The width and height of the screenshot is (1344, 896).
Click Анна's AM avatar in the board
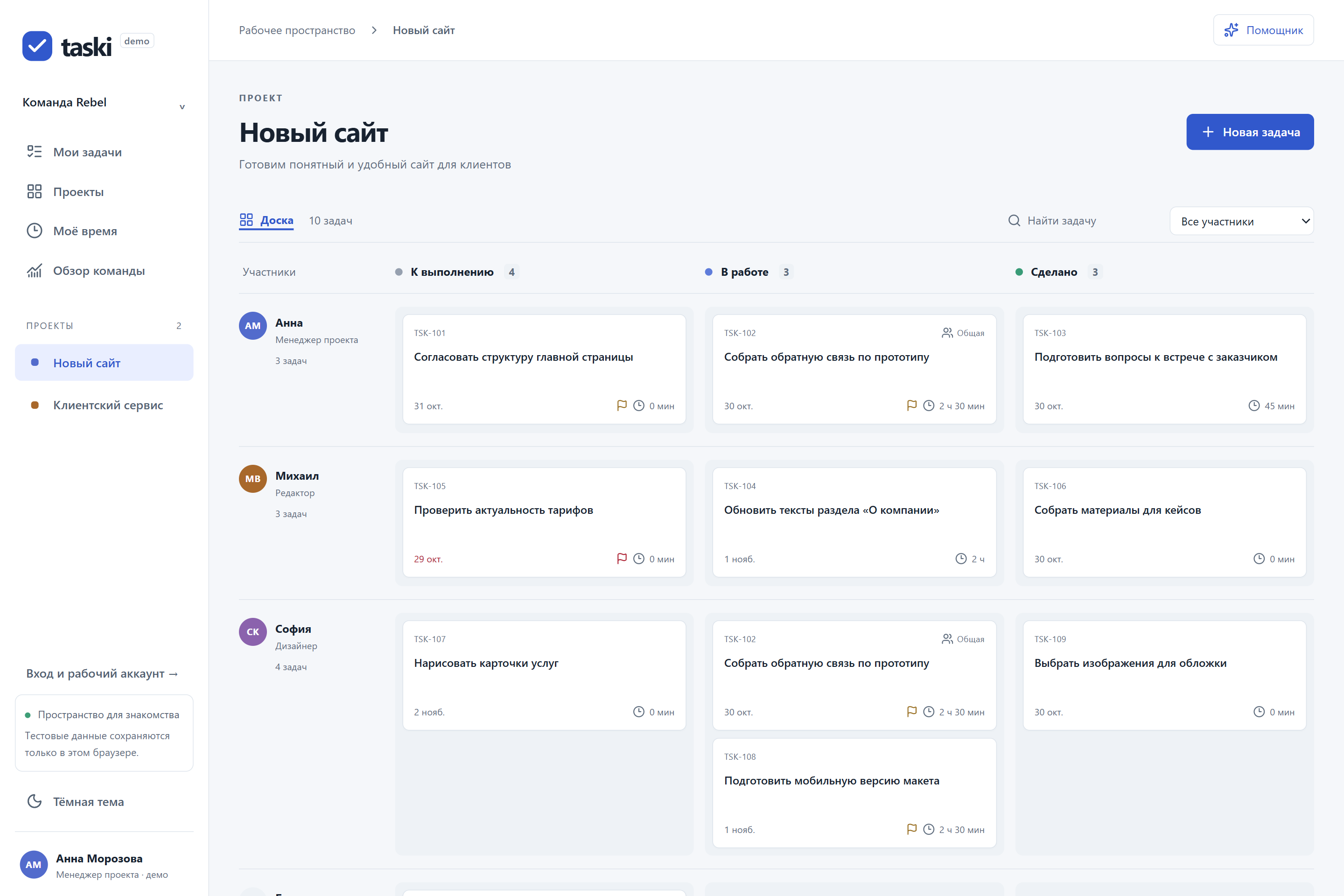click(x=252, y=326)
